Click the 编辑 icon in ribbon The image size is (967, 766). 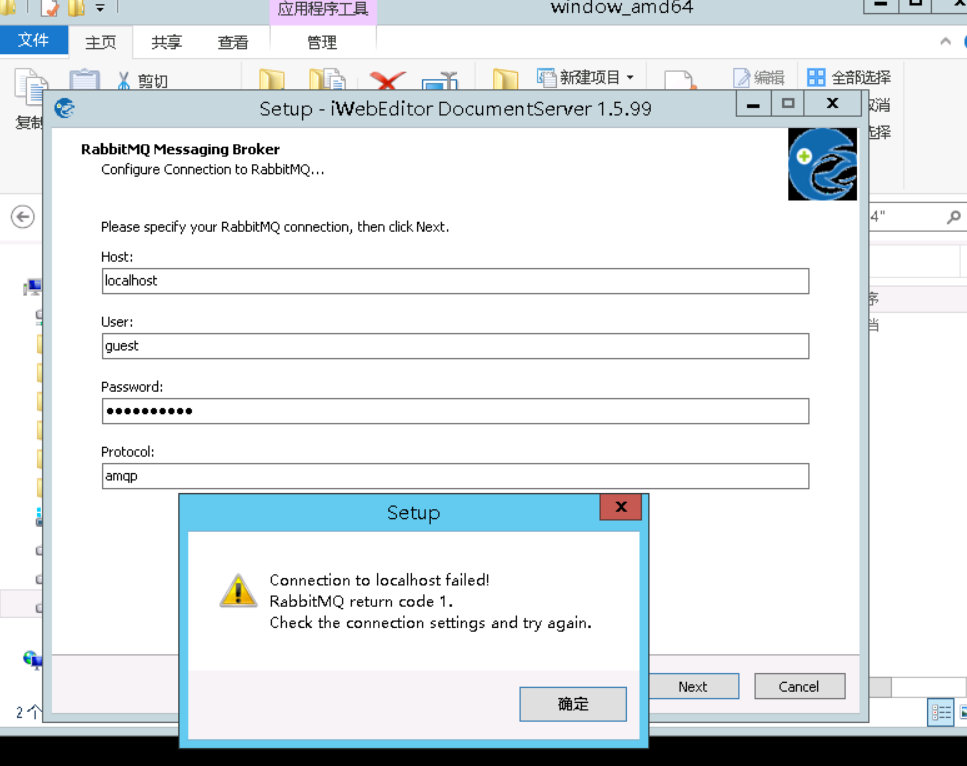pyautogui.click(x=741, y=78)
